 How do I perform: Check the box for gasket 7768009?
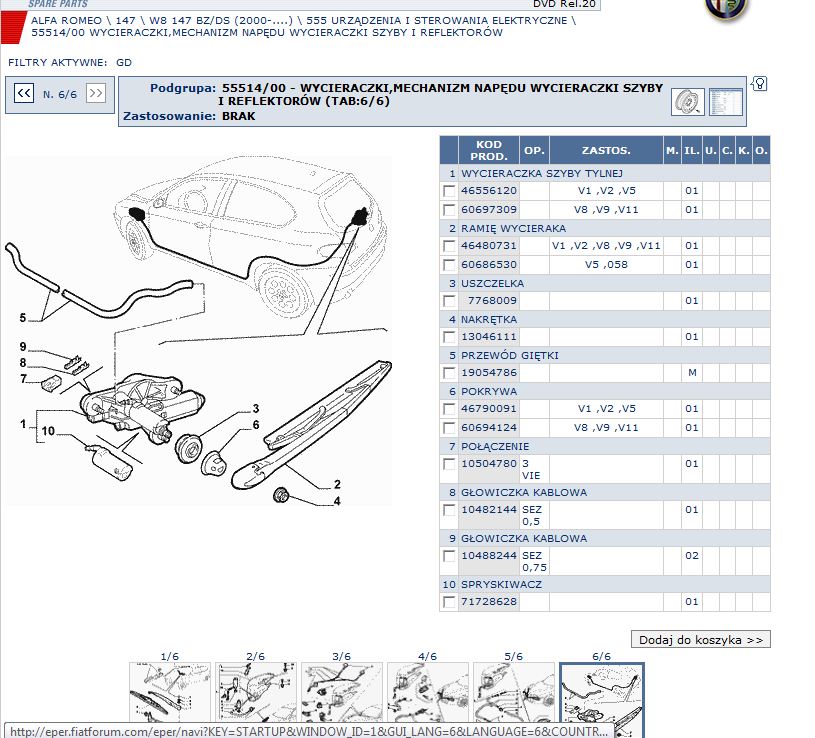coord(449,301)
